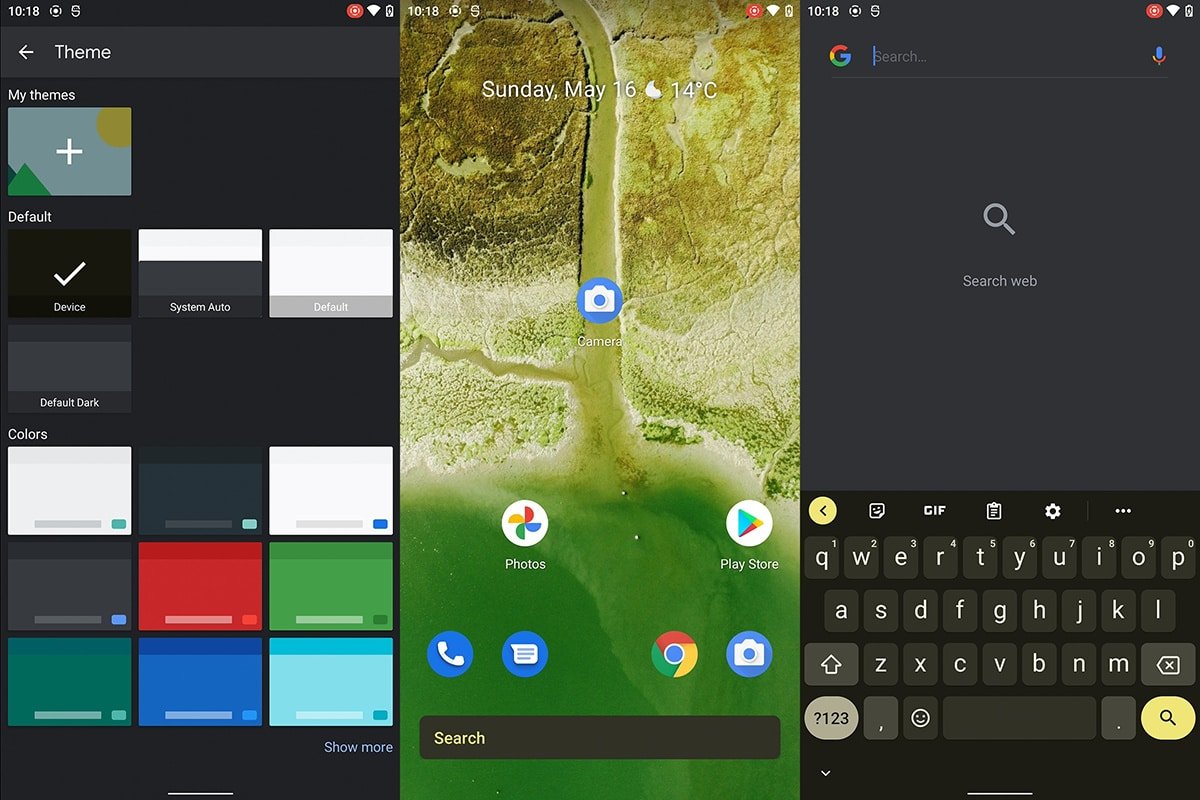Tap Search web in the browser screen

[999, 280]
